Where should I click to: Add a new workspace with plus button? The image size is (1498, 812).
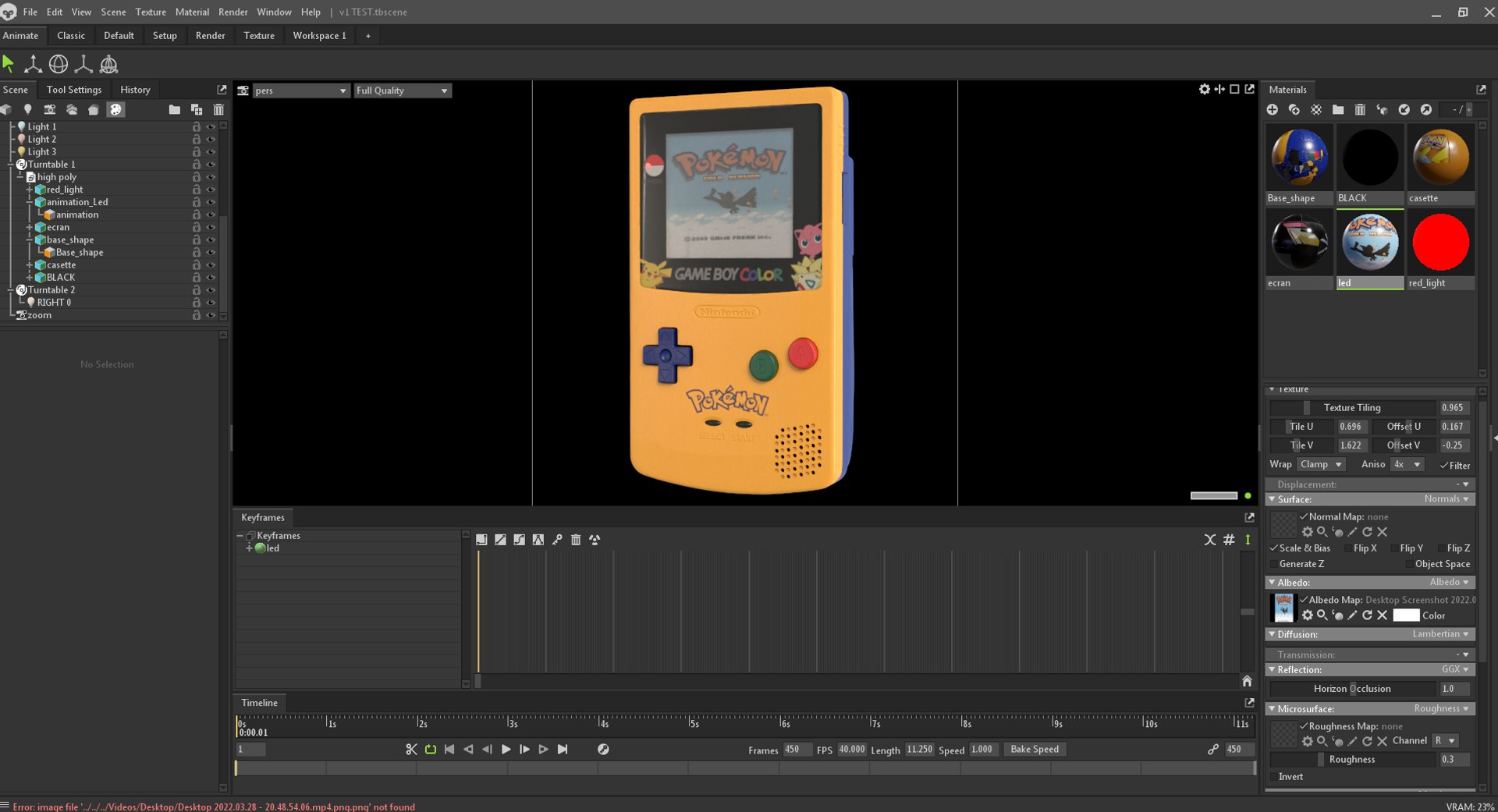tap(368, 35)
